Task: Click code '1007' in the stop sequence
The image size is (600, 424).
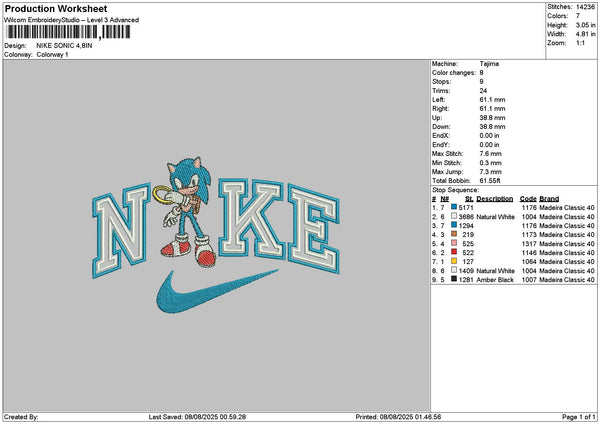Action: (529, 280)
